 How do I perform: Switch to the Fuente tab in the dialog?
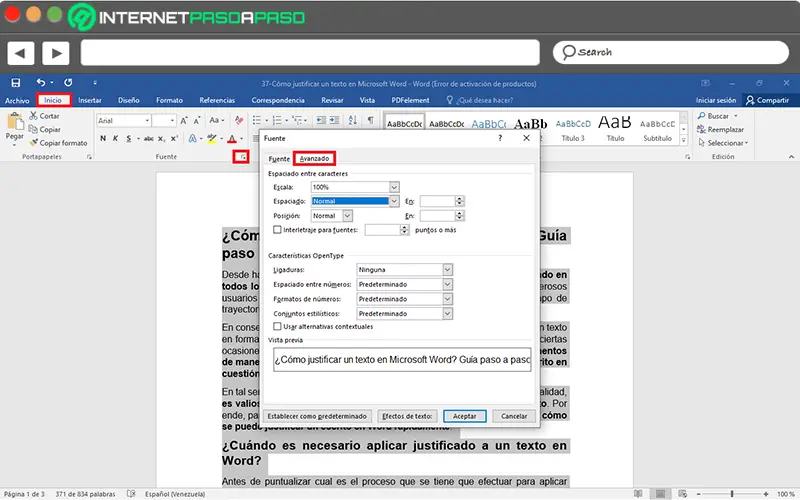tap(279, 159)
